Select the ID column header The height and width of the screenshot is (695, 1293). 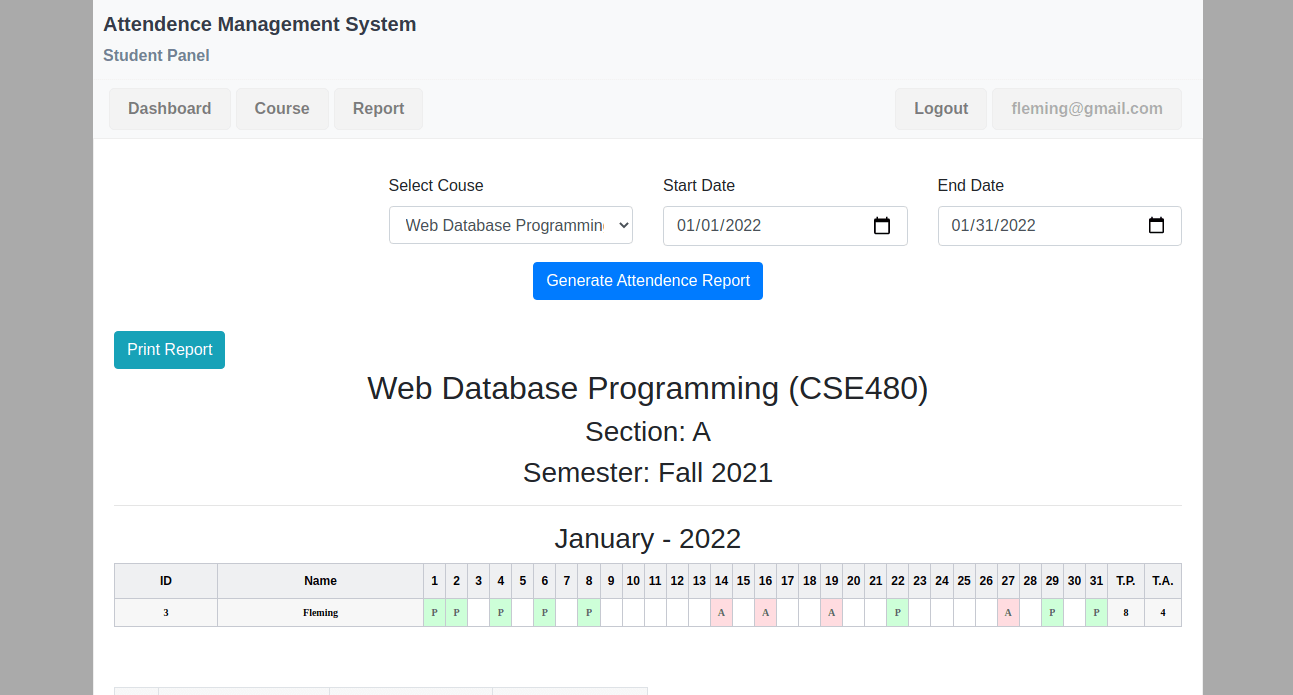[x=166, y=581]
